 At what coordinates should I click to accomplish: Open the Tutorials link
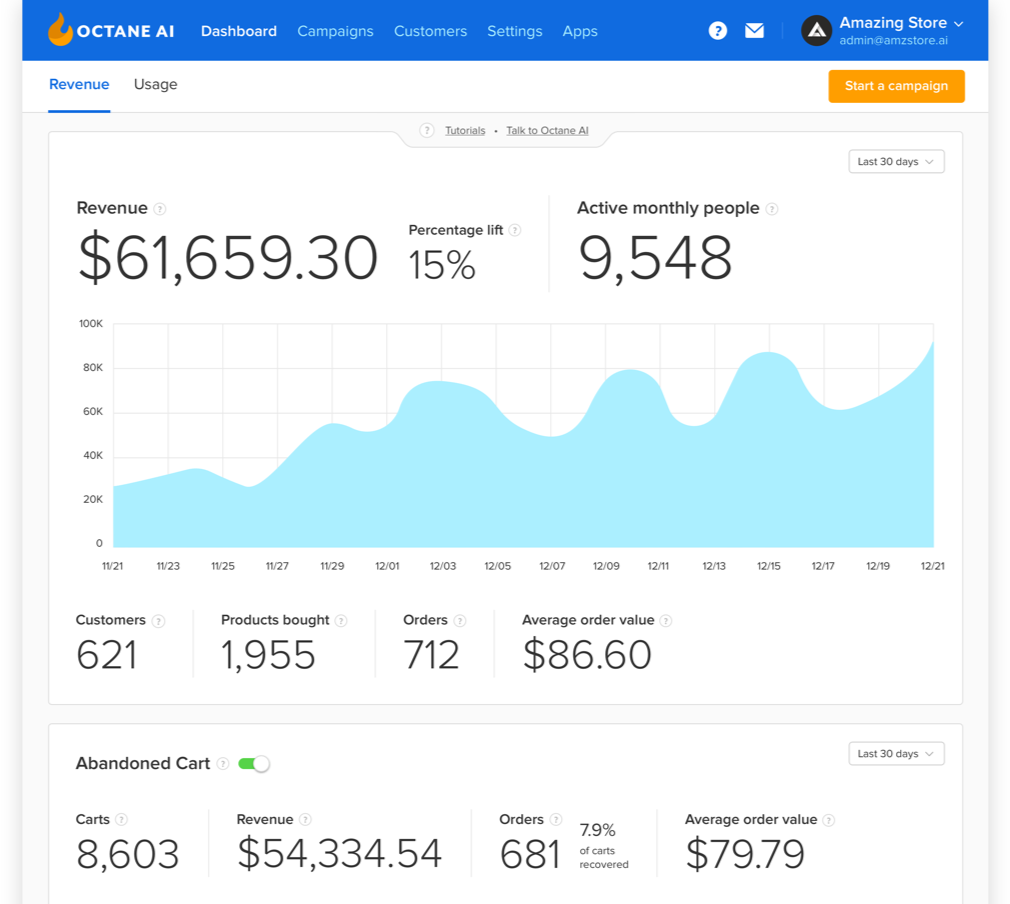tap(464, 130)
